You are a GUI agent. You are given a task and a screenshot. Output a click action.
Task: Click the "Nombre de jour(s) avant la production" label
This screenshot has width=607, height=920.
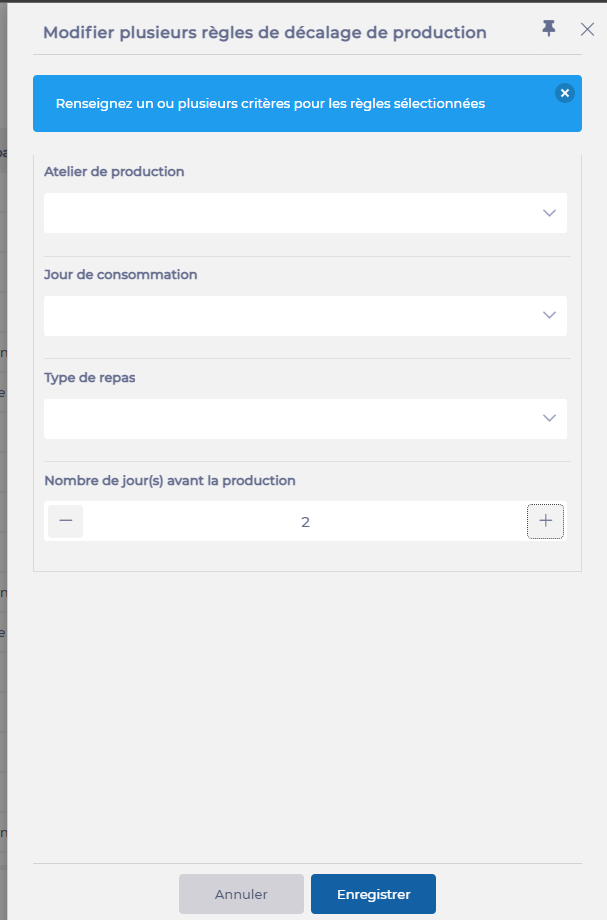pyautogui.click(x=170, y=480)
